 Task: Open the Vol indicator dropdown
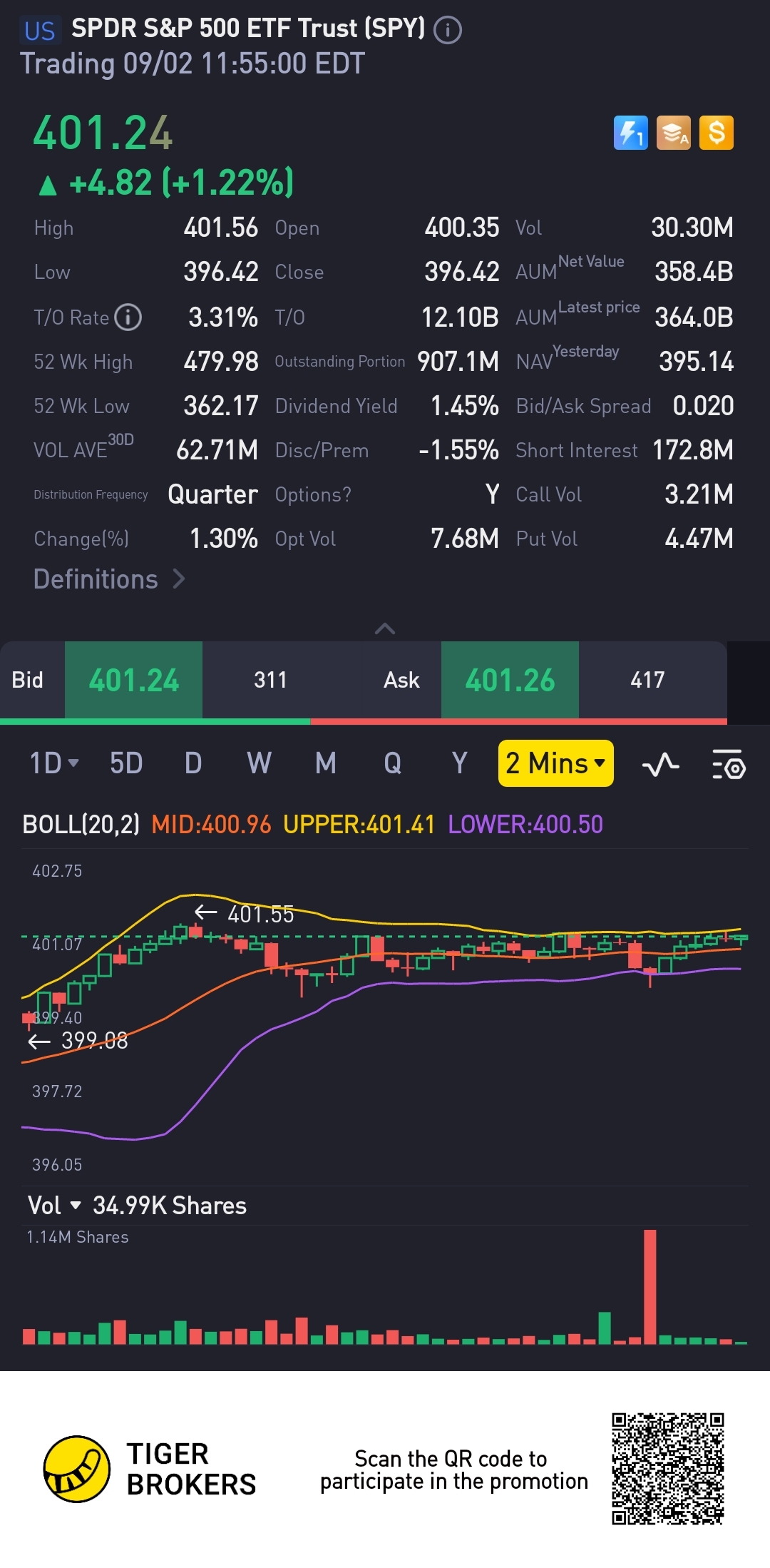(54, 1206)
